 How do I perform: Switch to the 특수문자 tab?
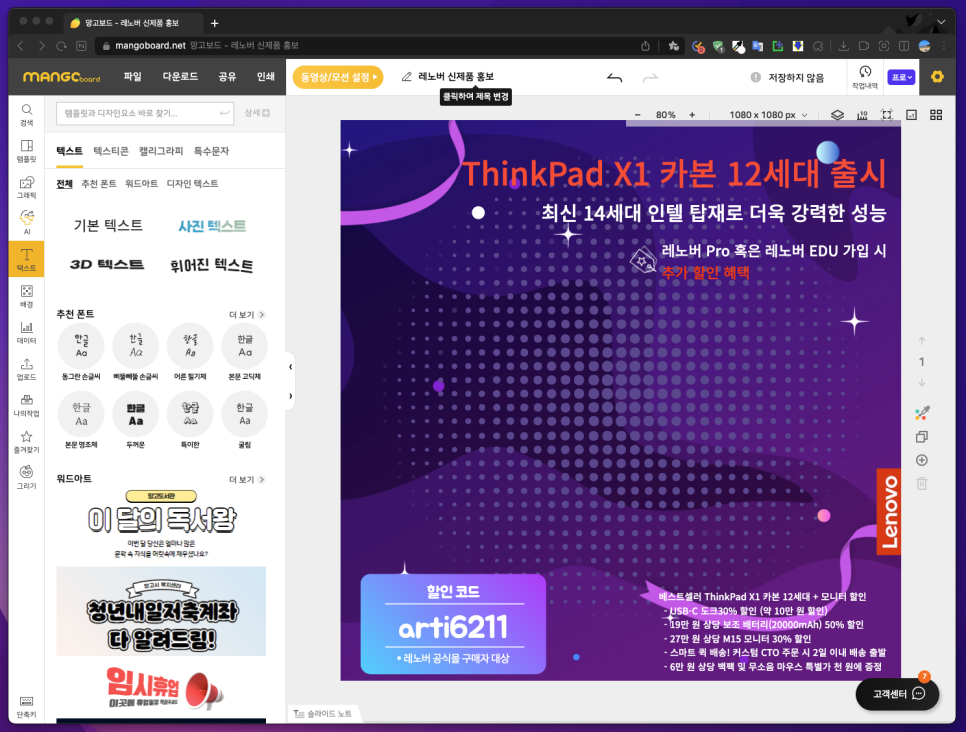(211, 151)
